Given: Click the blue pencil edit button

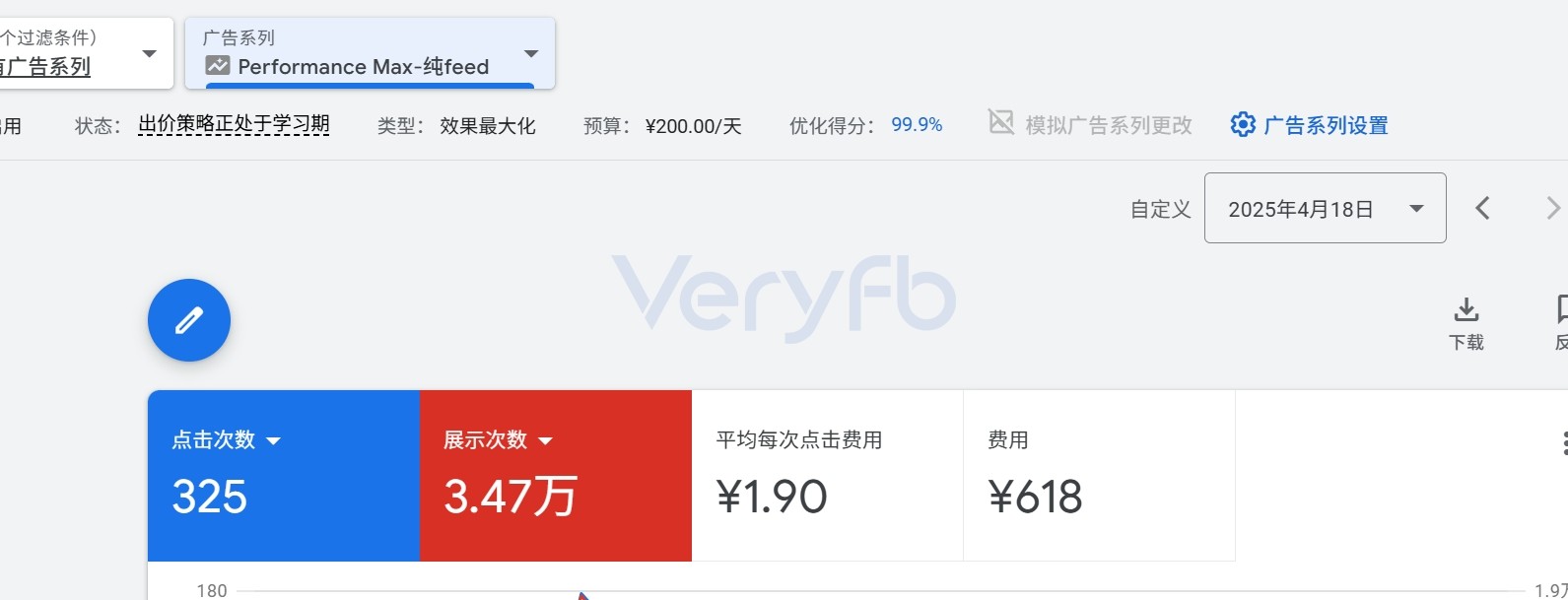Looking at the screenshot, I should [x=189, y=320].
